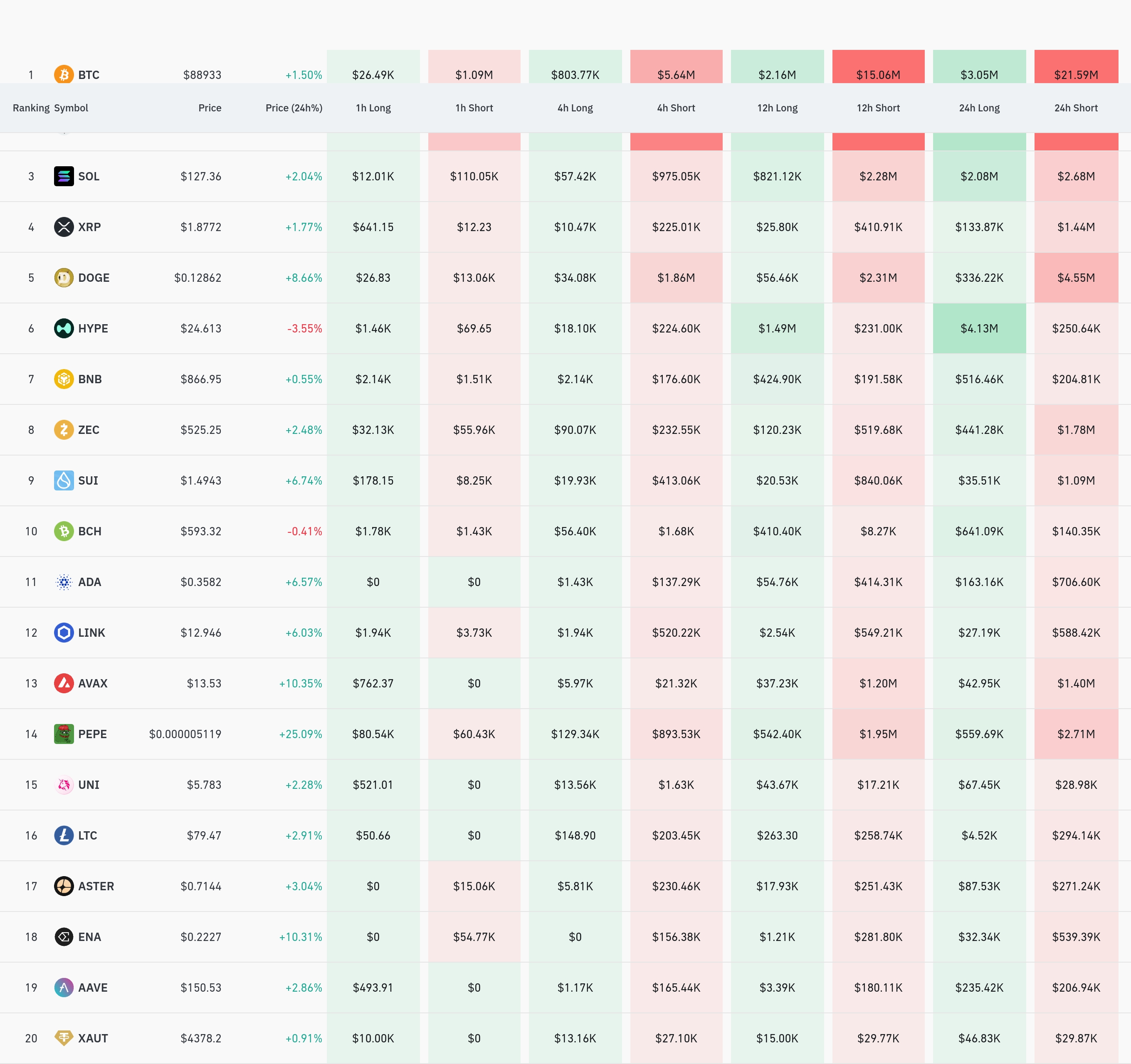1131x1064 pixels.
Task: Sort by the Ranking column header
Action: [x=31, y=108]
